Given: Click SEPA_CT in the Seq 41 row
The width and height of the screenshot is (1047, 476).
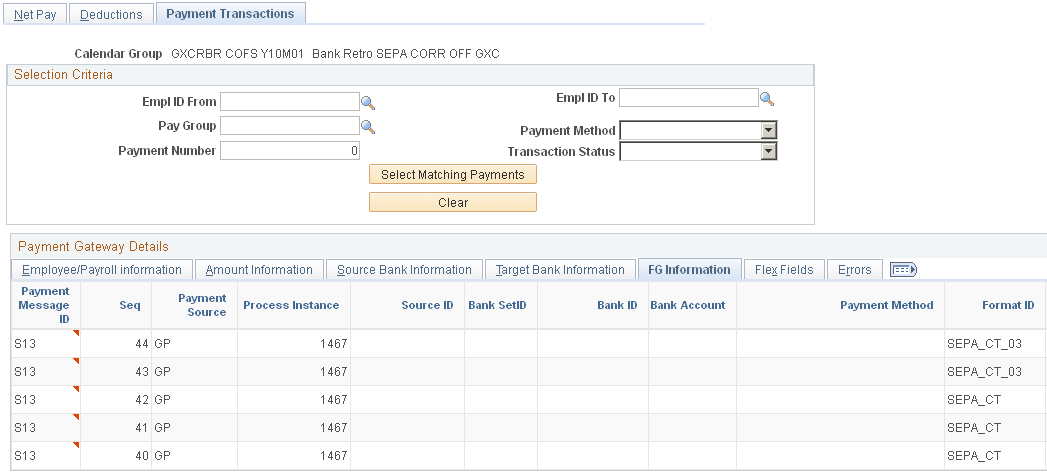Looking at the screenshot, I should coord(974,428).
